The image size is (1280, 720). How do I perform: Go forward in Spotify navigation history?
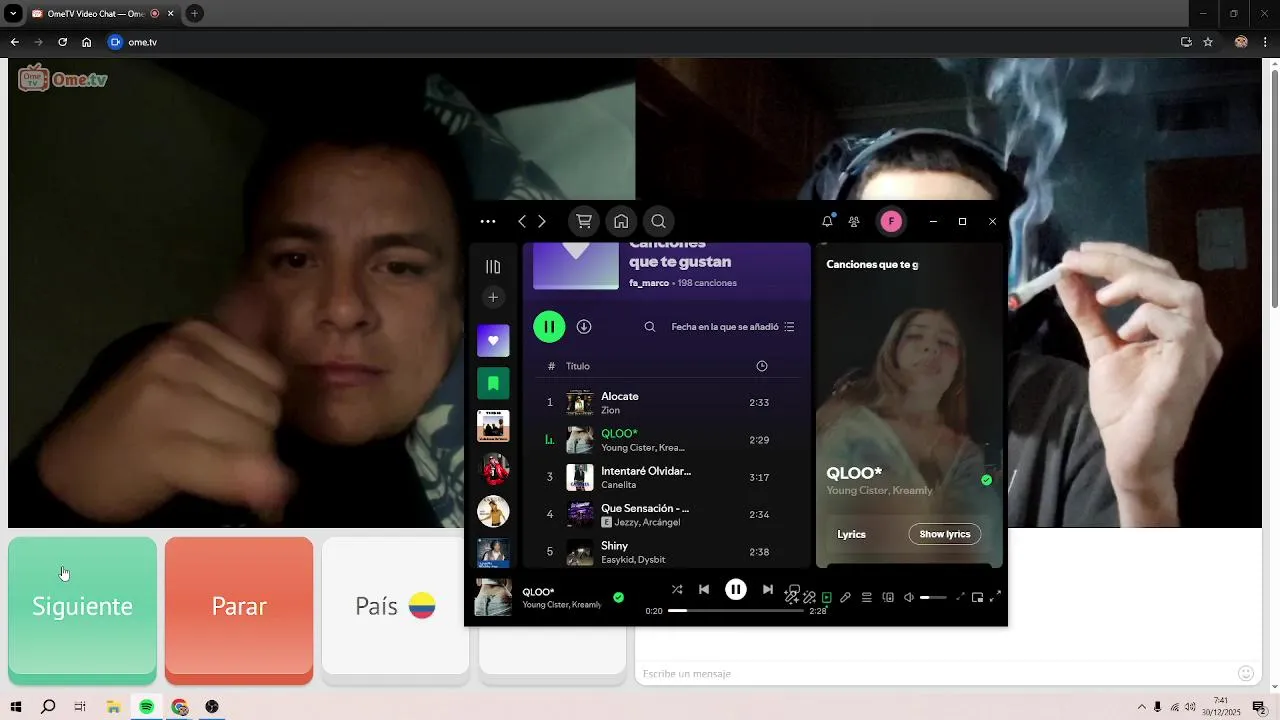pos(542,222)
